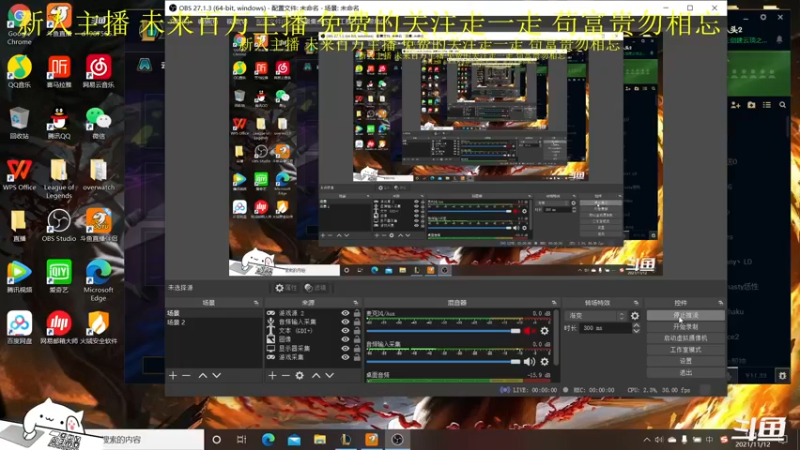This screenshot has height=450, width=800.
Task: Mute the 音频输入采集 mixer channel speaker
Action: coord(529,362)
